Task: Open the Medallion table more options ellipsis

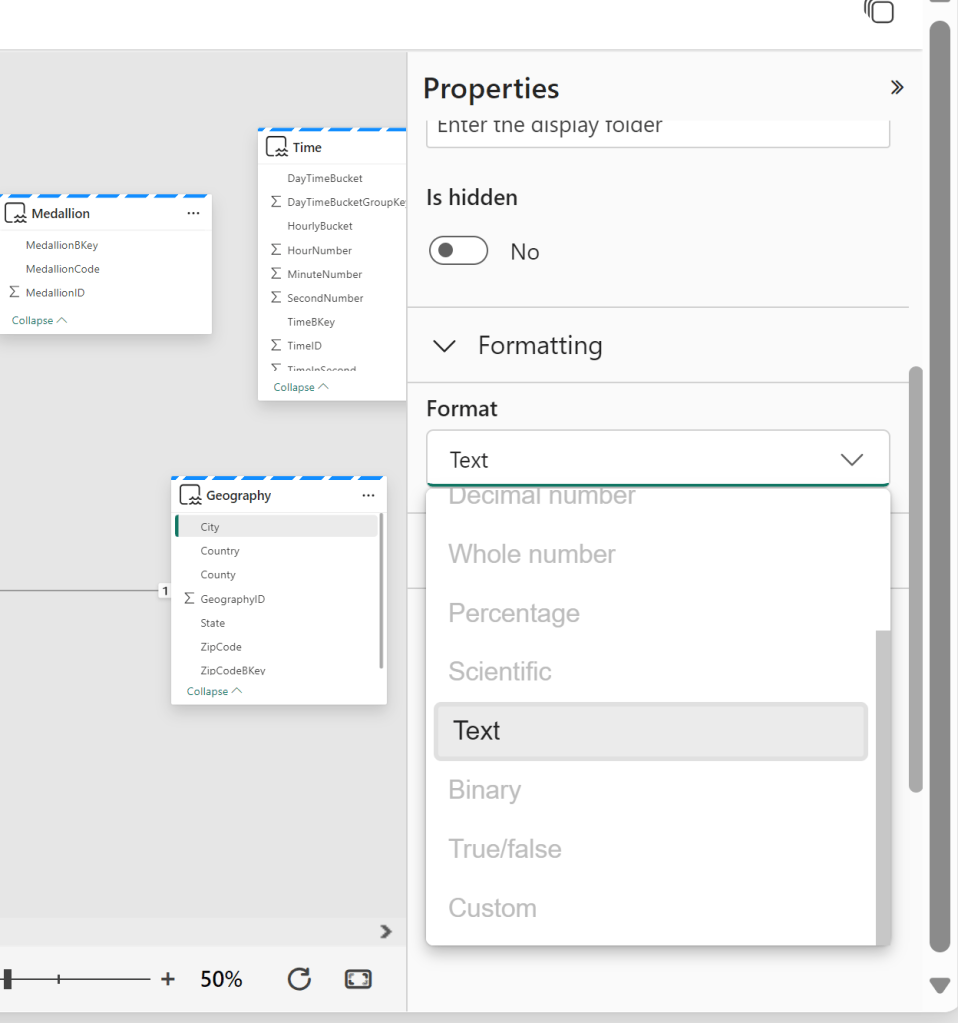Action: coord(193,214)
